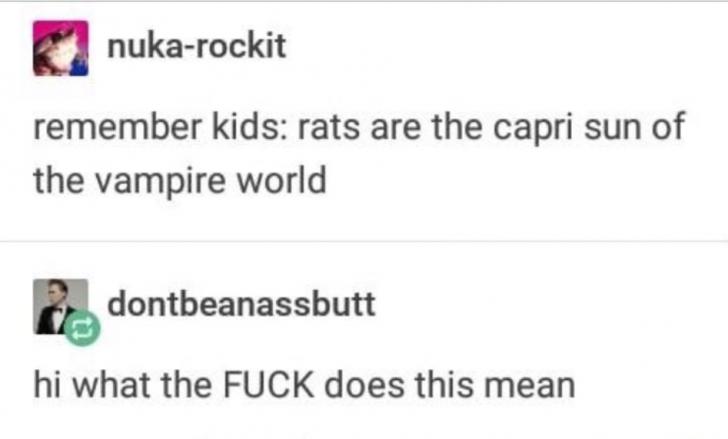Image resolution: width=728 pixels, height=439 pixels.
Task: Open the dontbeanassbutt profile avatar
Action: click(x=60, y=306)
